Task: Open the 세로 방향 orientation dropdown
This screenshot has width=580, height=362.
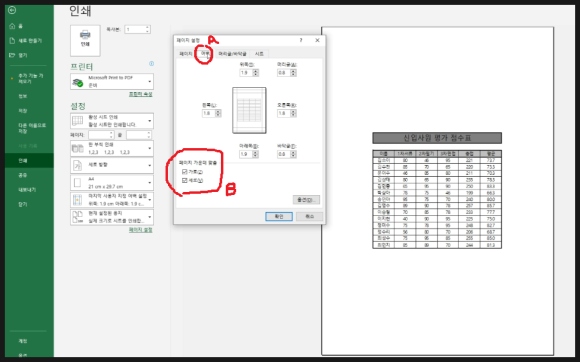Action: tap(112, 165)
